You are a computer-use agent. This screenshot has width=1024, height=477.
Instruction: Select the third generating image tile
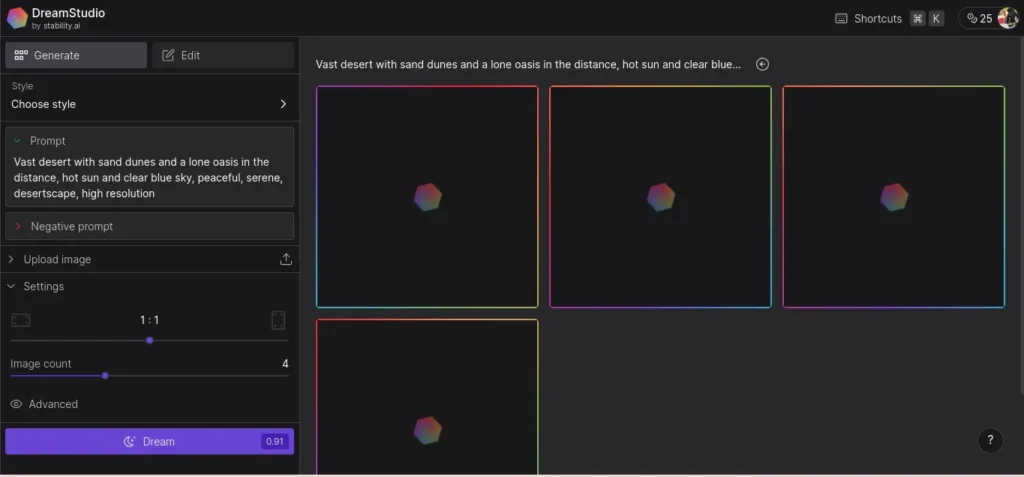click(893, 197)
